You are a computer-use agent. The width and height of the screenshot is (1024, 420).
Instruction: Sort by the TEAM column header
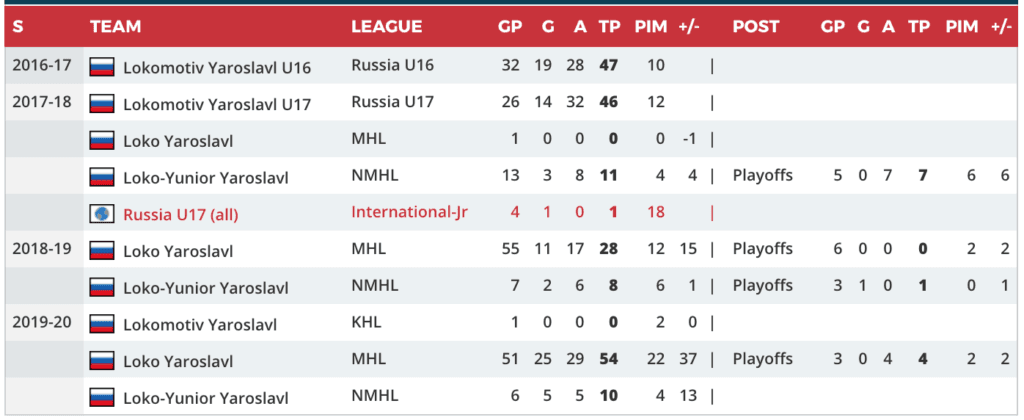(115, 27)
